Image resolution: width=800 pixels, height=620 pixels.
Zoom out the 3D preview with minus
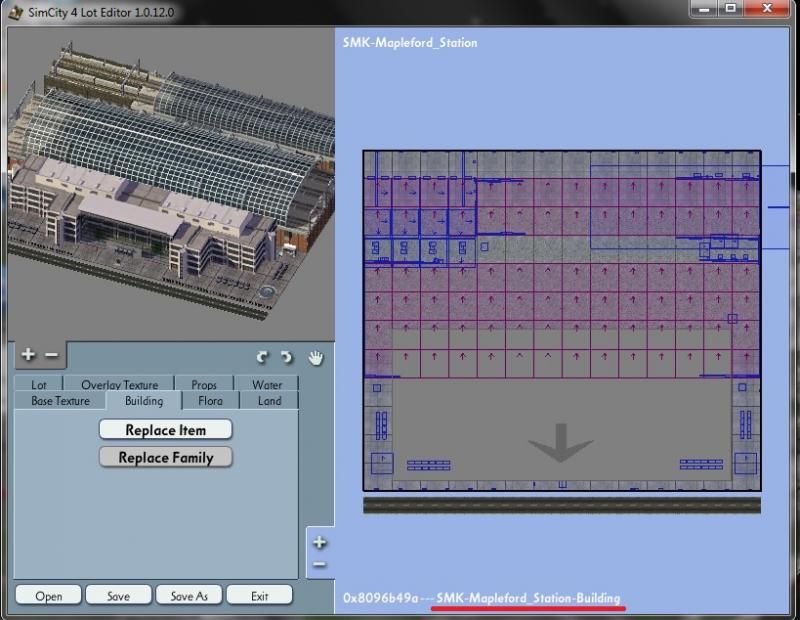click(52, 355)
